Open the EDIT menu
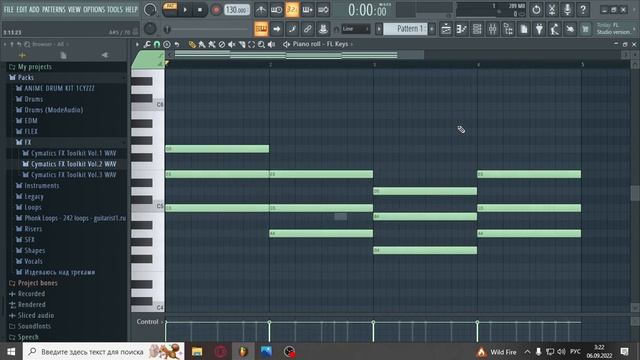640x360 pixels. coord(22,9)
